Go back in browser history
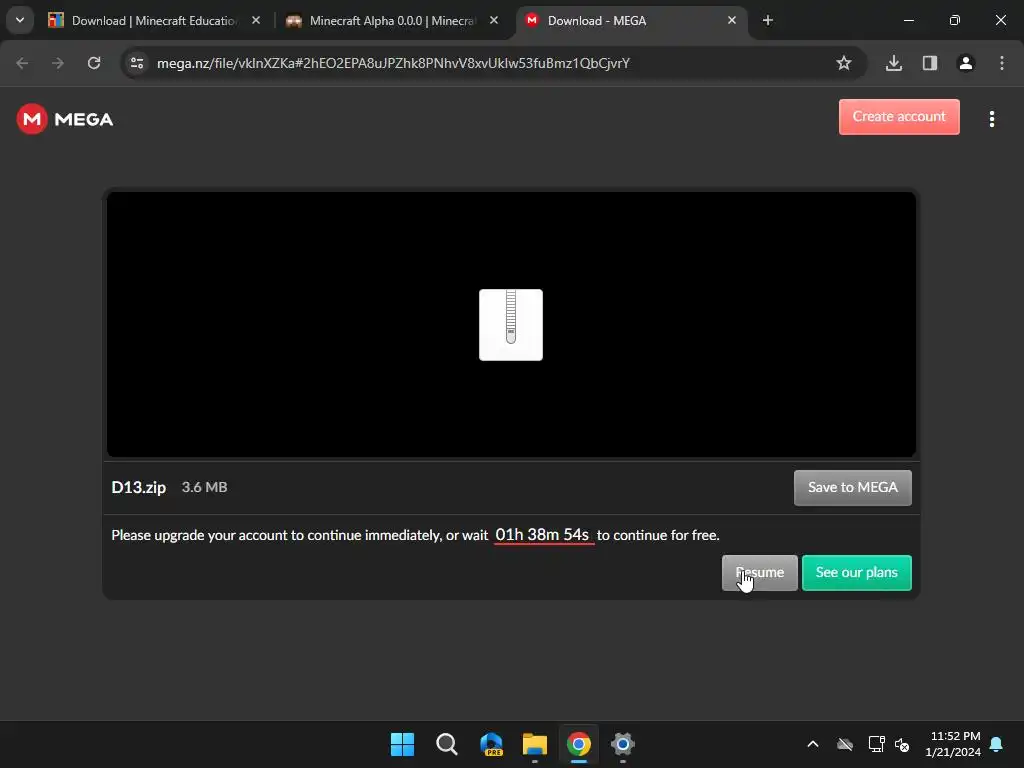The width and height of the screenshot is (1024, 768). click(22, 63)
